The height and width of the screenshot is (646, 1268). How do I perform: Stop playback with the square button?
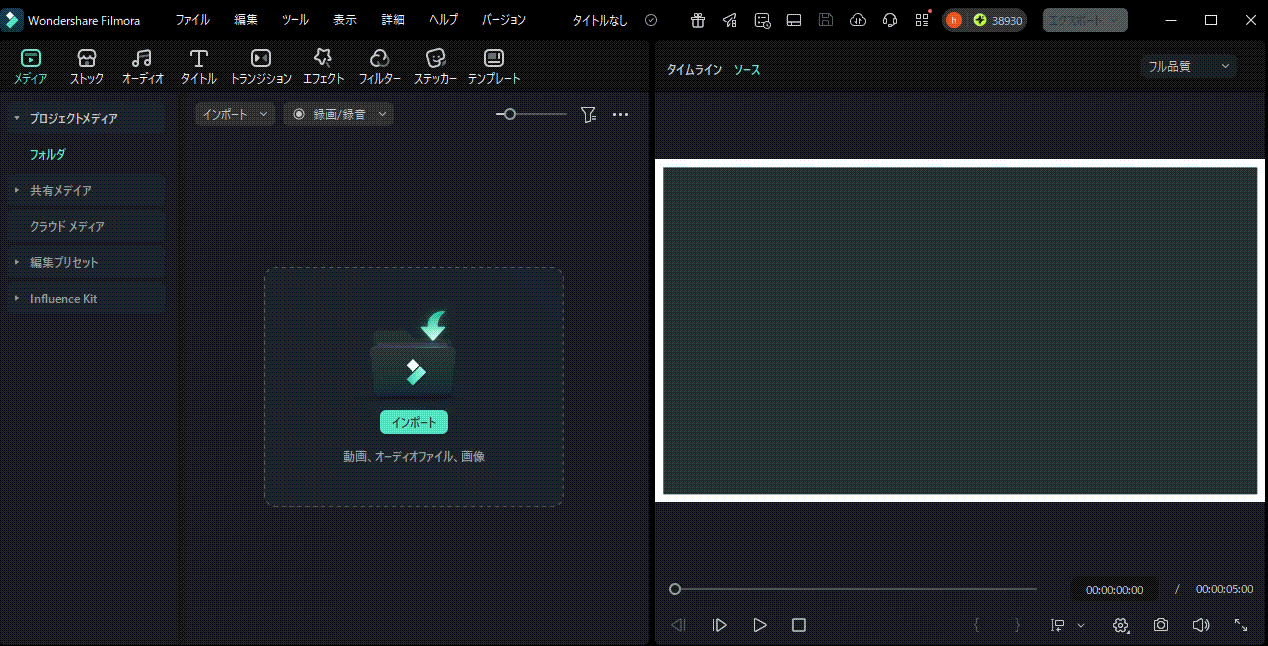[798, 625]
